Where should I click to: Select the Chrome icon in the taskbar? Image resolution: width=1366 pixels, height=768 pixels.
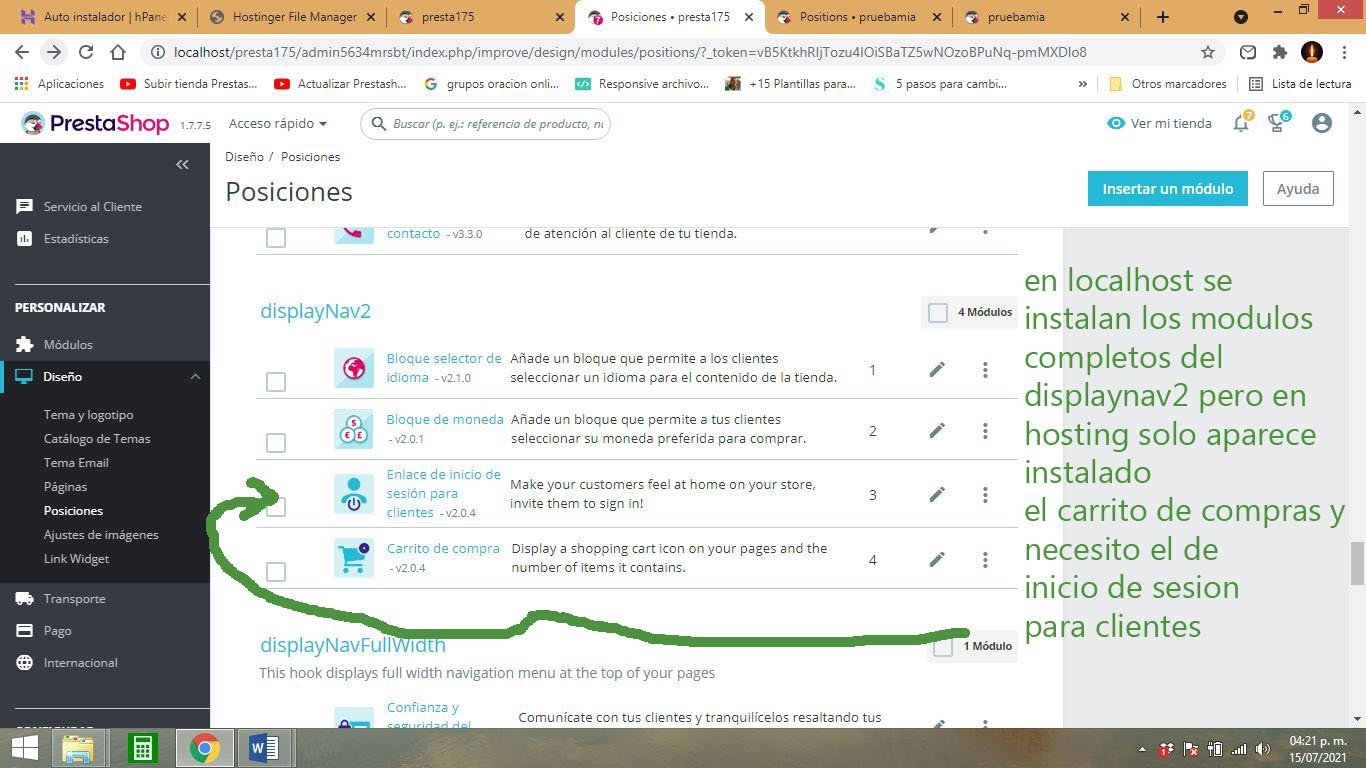click(x=204, y=748)
